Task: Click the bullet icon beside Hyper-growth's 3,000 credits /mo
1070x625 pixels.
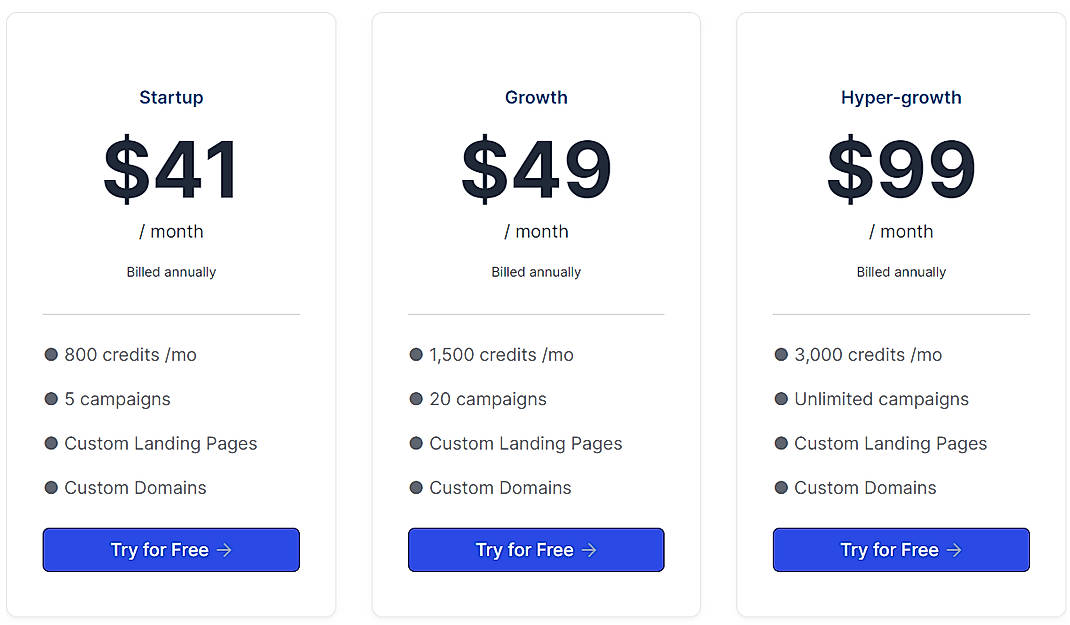Action: (781, 354)
